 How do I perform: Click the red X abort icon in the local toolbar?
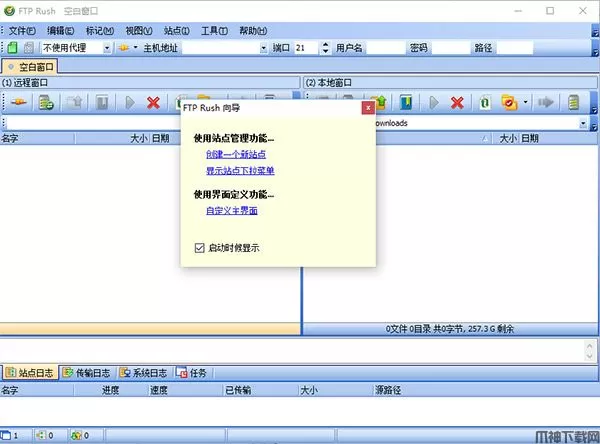pyautogui.click(x=457, y=102)
